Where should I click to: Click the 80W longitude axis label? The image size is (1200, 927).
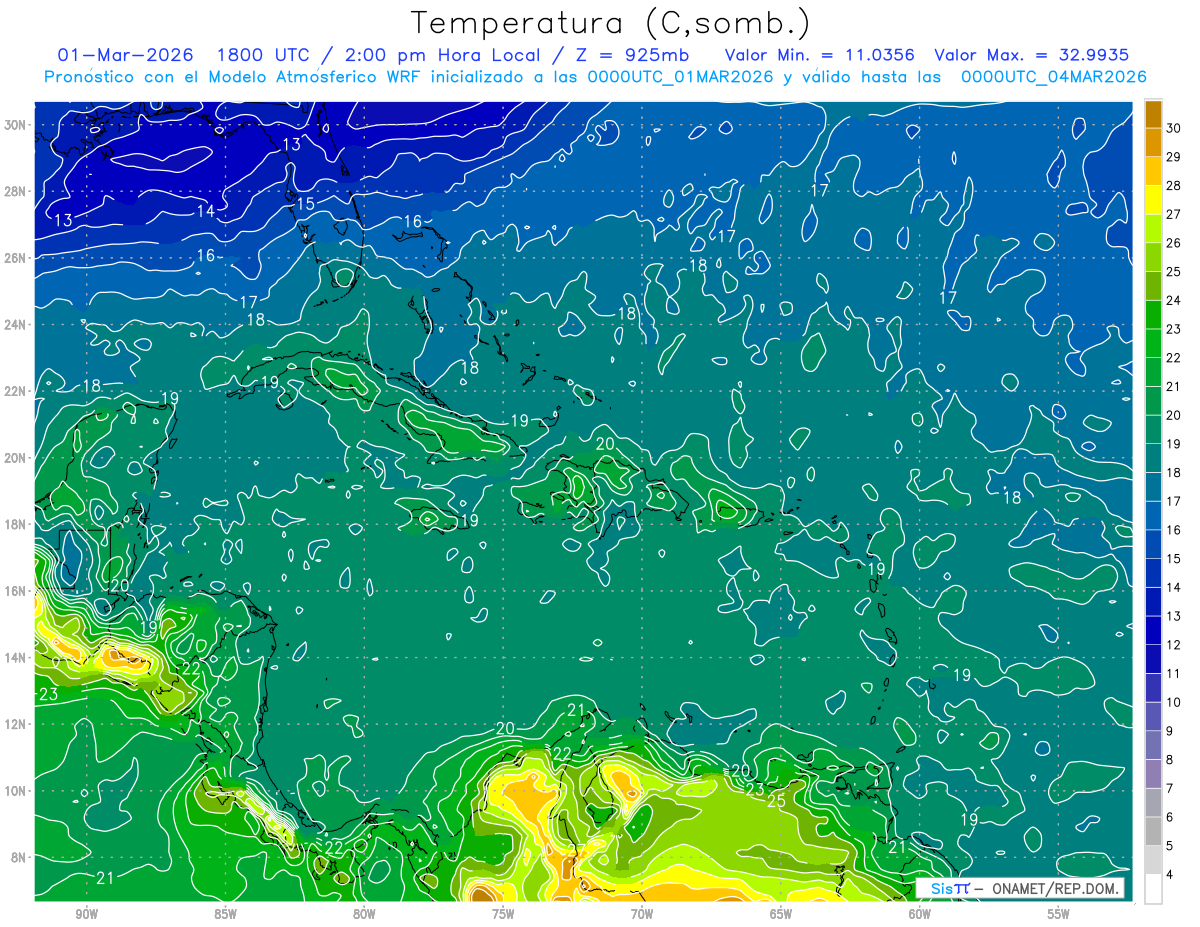pos(364,914)
